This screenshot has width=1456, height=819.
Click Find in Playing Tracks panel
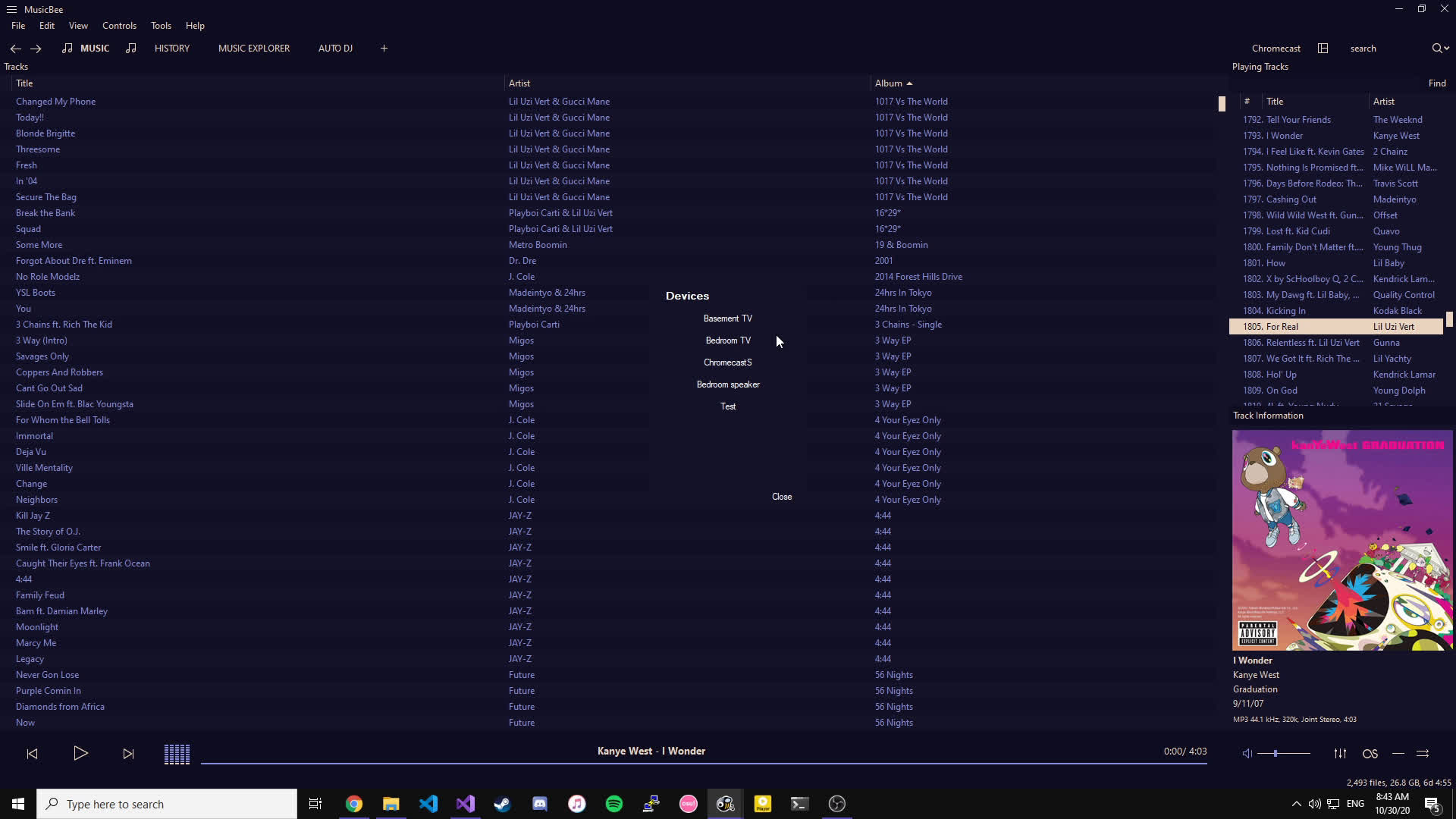[1437, 83]
